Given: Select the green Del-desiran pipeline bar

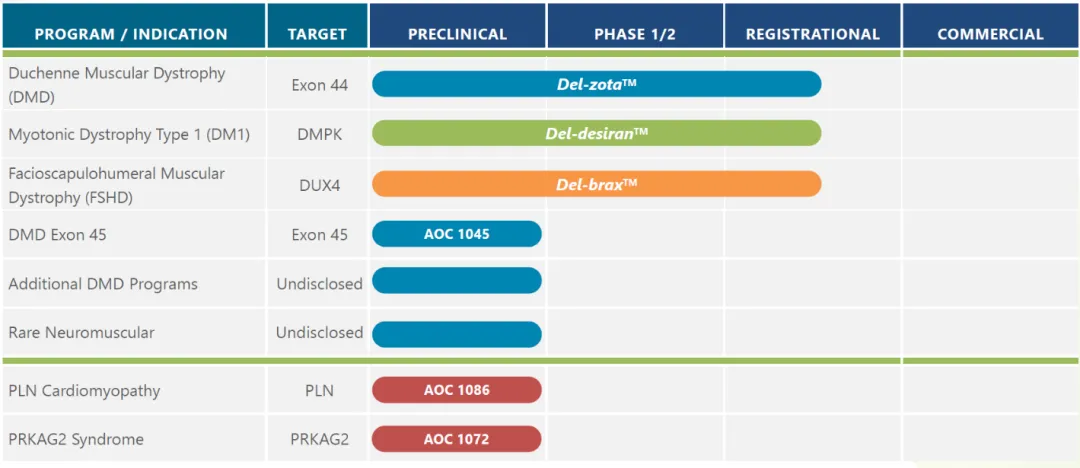Looking at the screenshot, I should click(596, 133).
